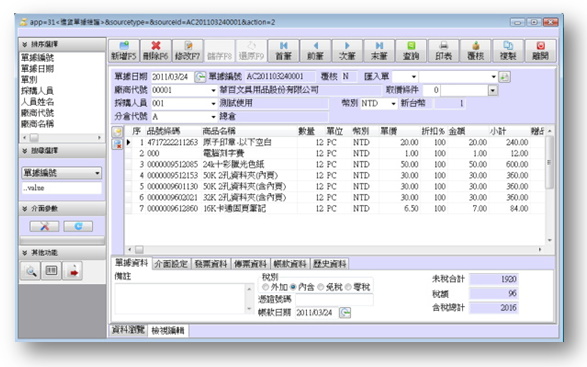The width and height of the screenshot is (587, 367).
Task: Click the grid vertical scrollbar
Action: [549, 185]
